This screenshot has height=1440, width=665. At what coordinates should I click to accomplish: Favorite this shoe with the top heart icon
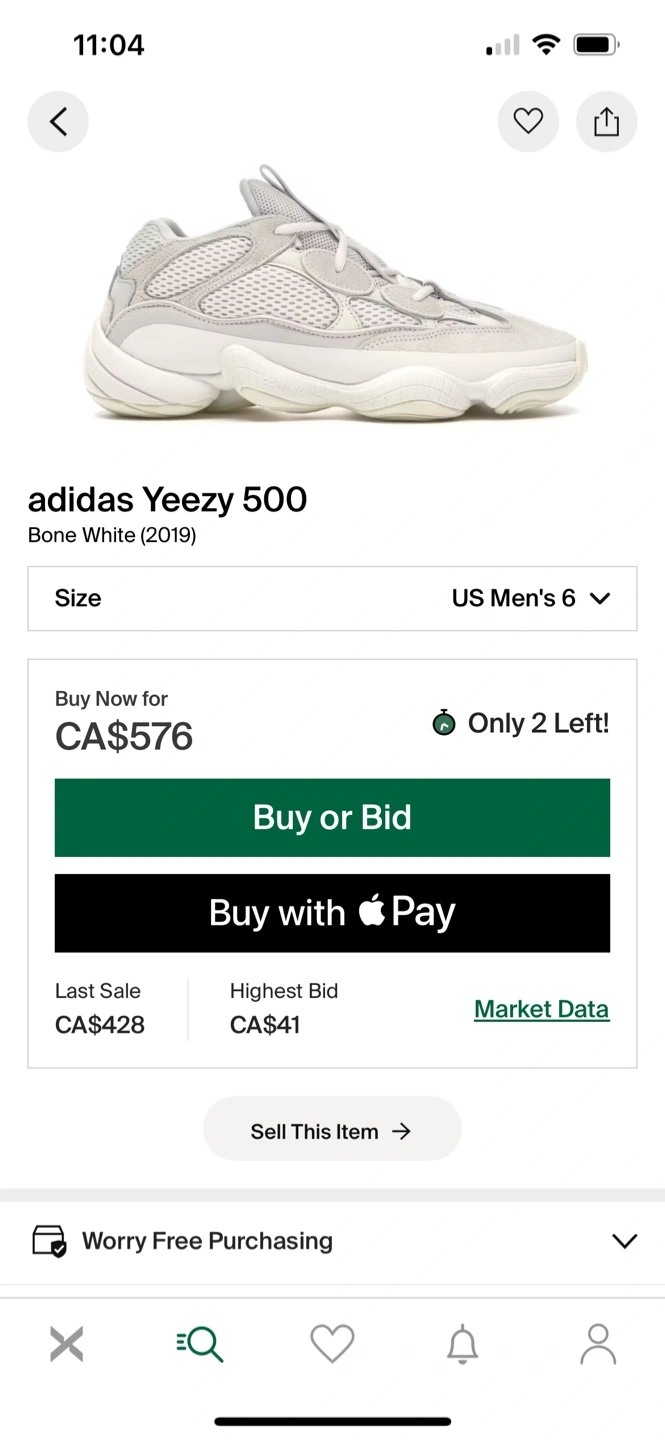coord(528,122)
